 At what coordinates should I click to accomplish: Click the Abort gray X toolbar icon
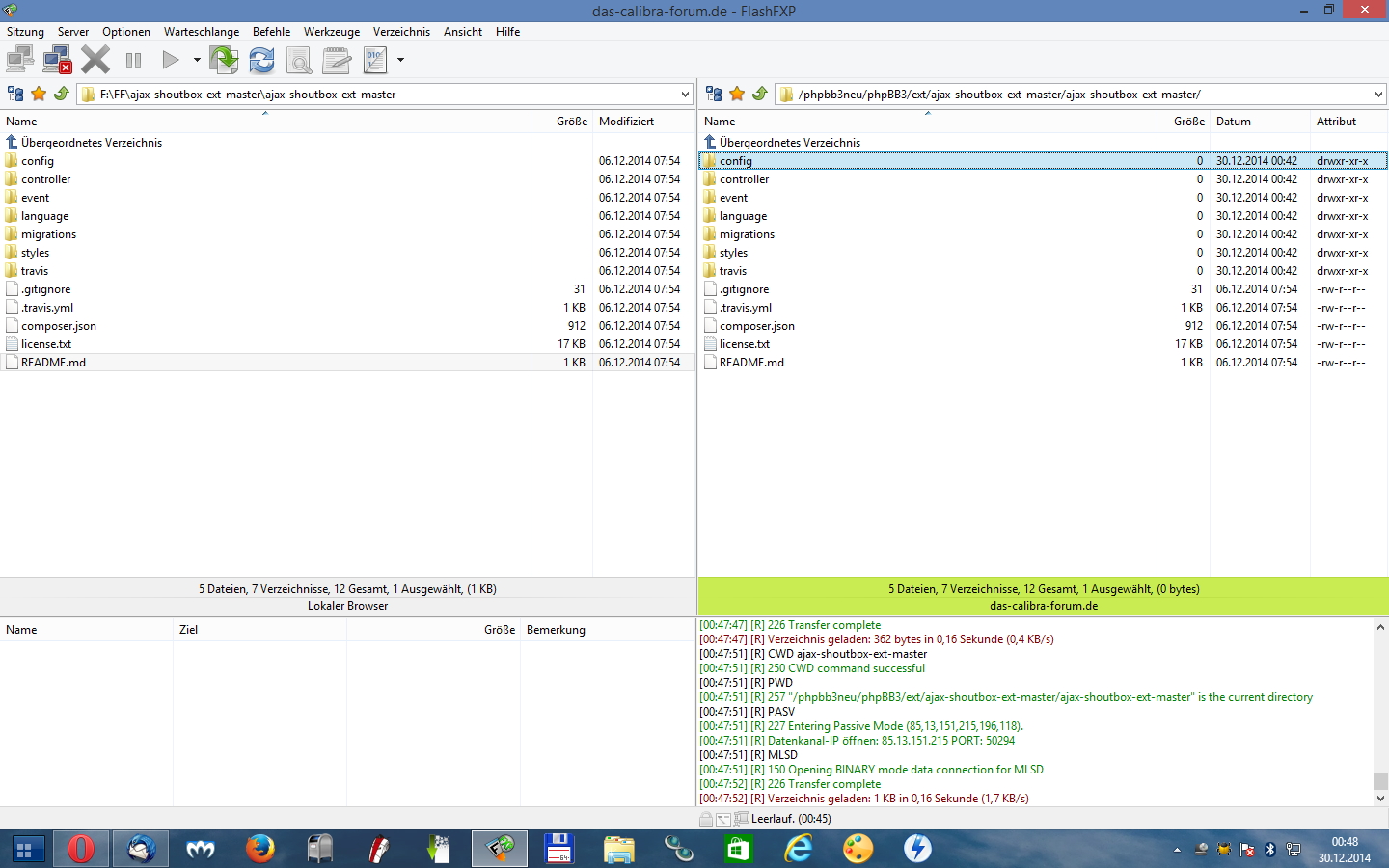tap(95, 60)
